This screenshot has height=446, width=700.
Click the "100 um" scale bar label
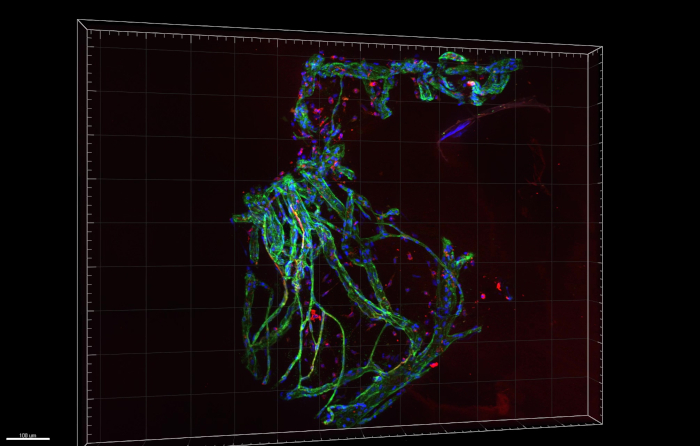[x=28, y=435]
